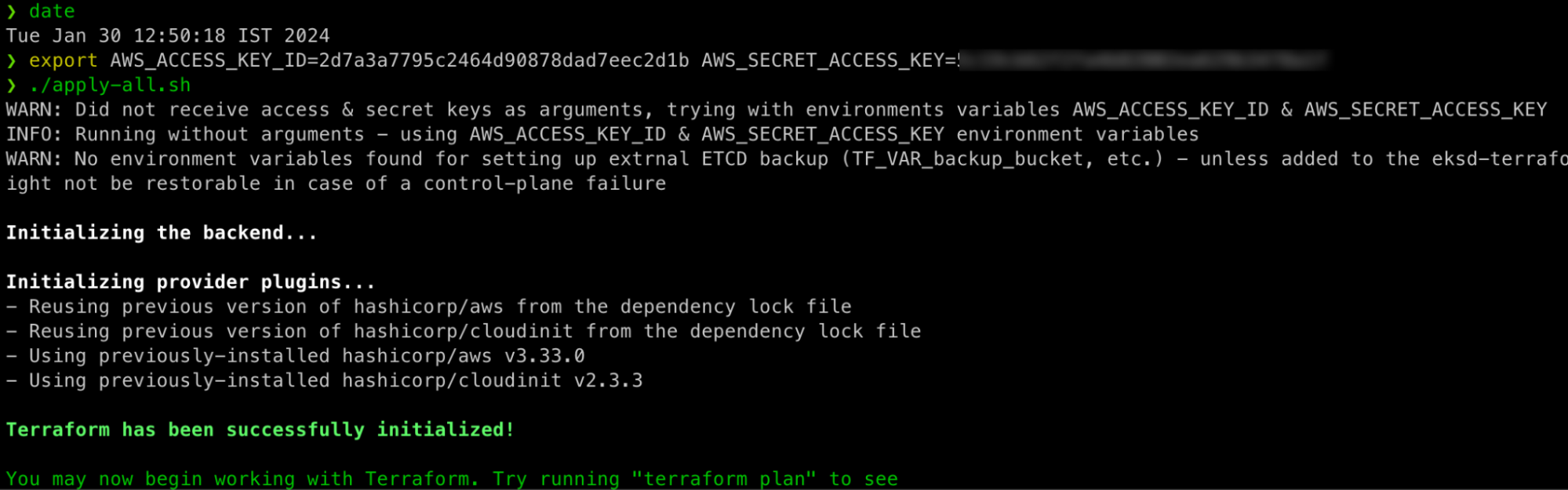Click the prompt arrow before export command
1568x490 pixels.
point(11,61)
